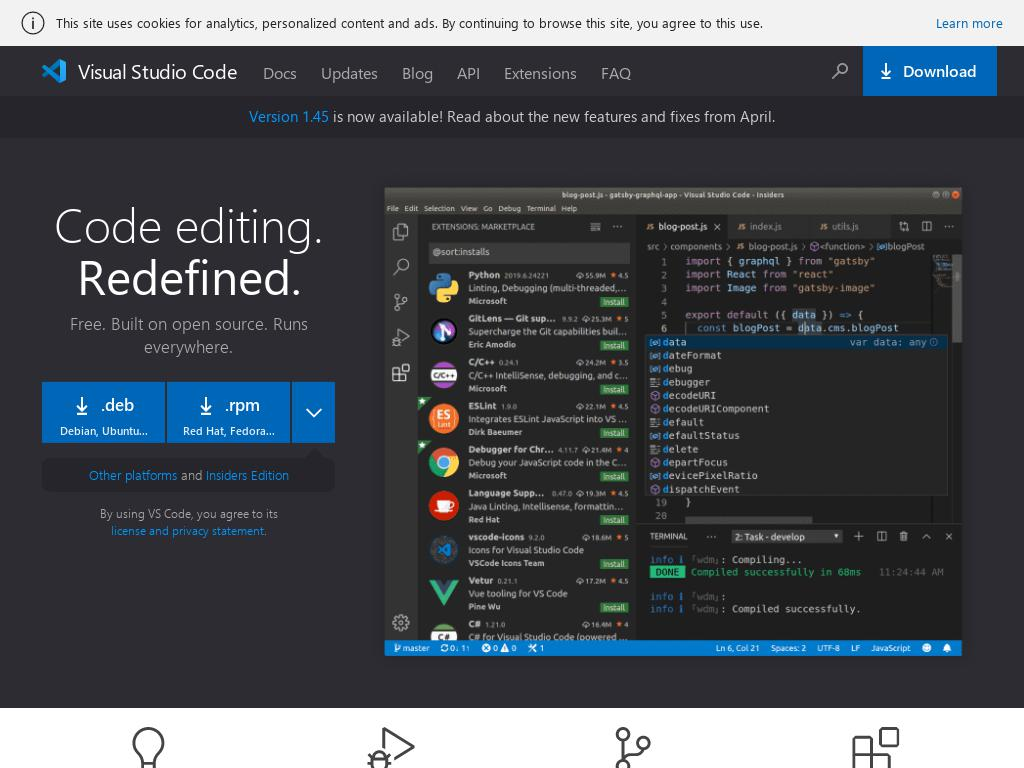Install the Python extension
The height and width of the screenshot is (768, 1024).
click(614, 302)
